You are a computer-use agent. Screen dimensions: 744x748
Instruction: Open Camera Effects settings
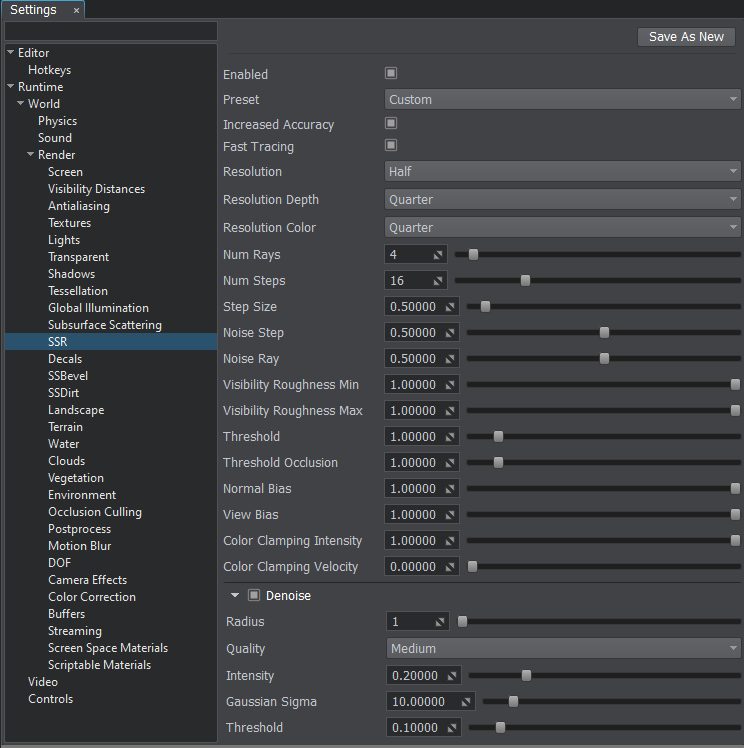click(x=88, y=580)
